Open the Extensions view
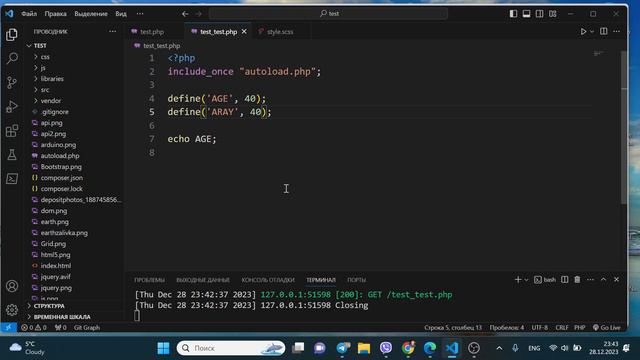Image resolution: width=640 pixels, height=360 pixels. click(12, 131)
